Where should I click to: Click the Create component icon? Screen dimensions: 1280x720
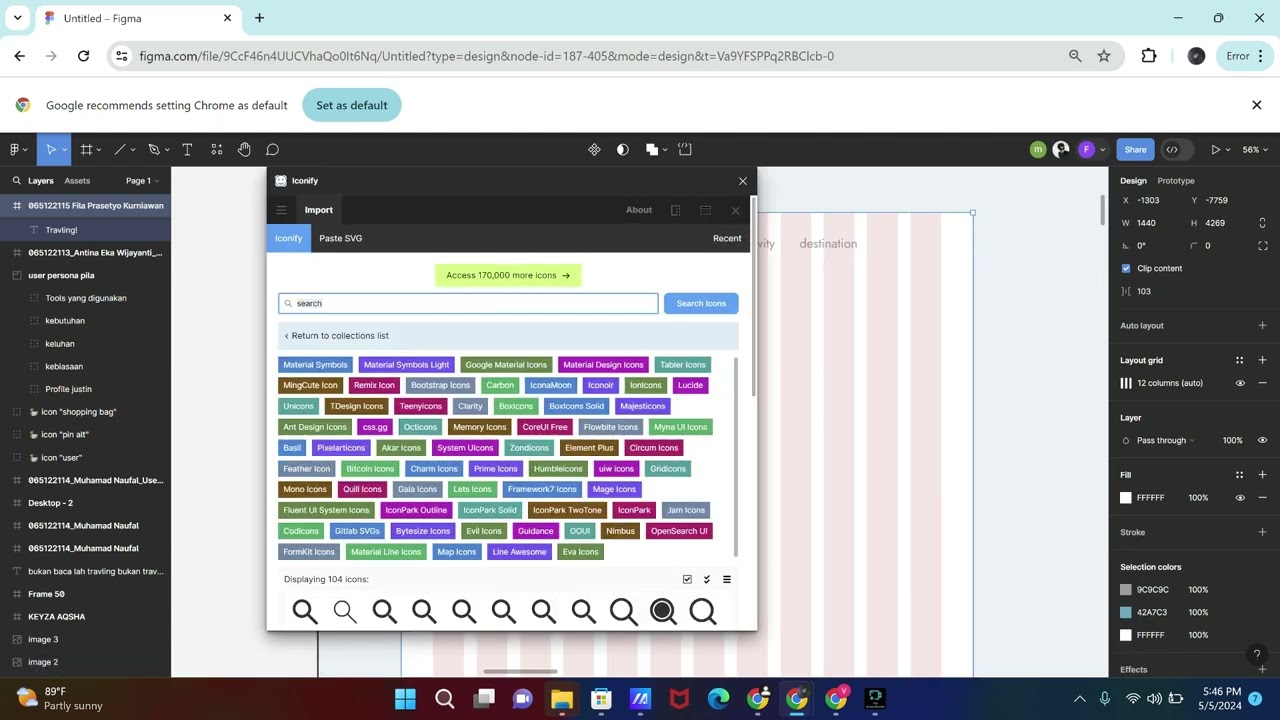click(x=594, y=149)
